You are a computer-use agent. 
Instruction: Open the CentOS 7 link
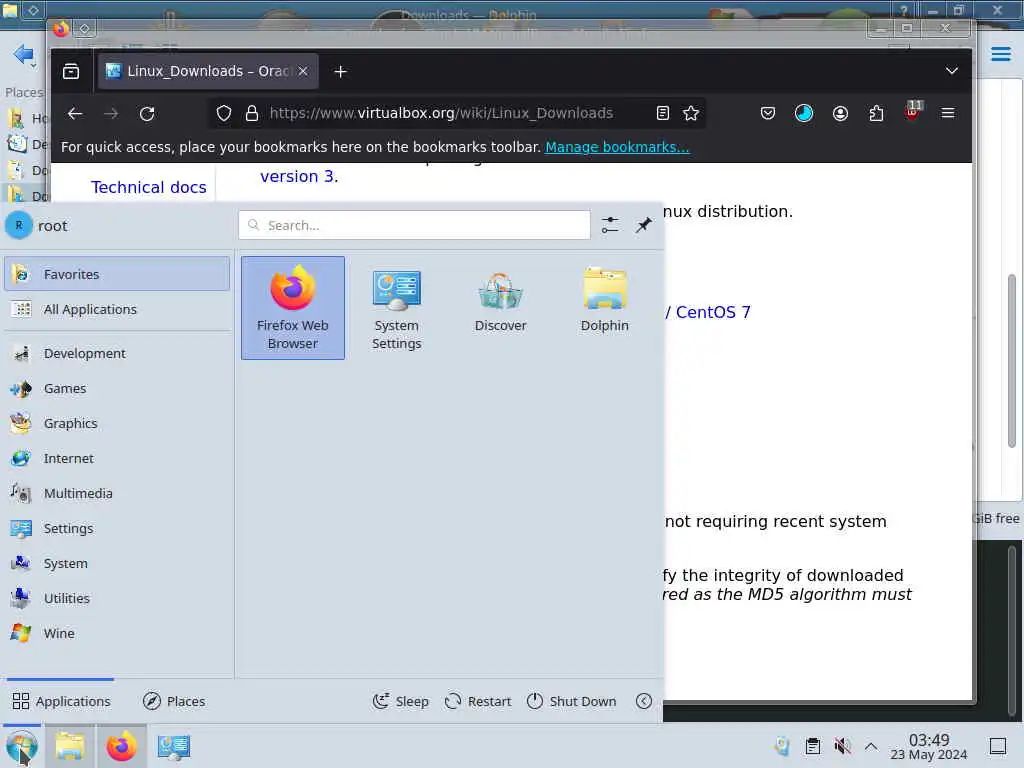pos(712,312)
